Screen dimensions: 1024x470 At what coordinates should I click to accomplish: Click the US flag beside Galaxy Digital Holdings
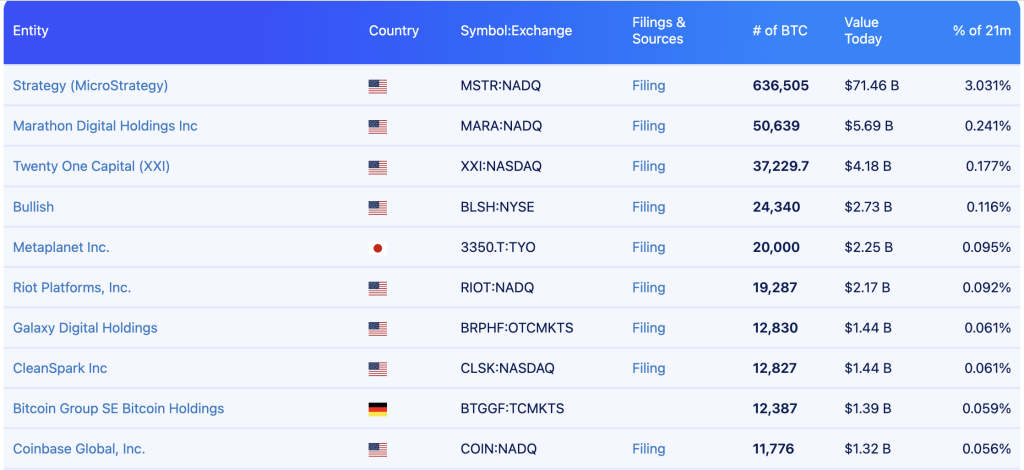pos(377,328)
